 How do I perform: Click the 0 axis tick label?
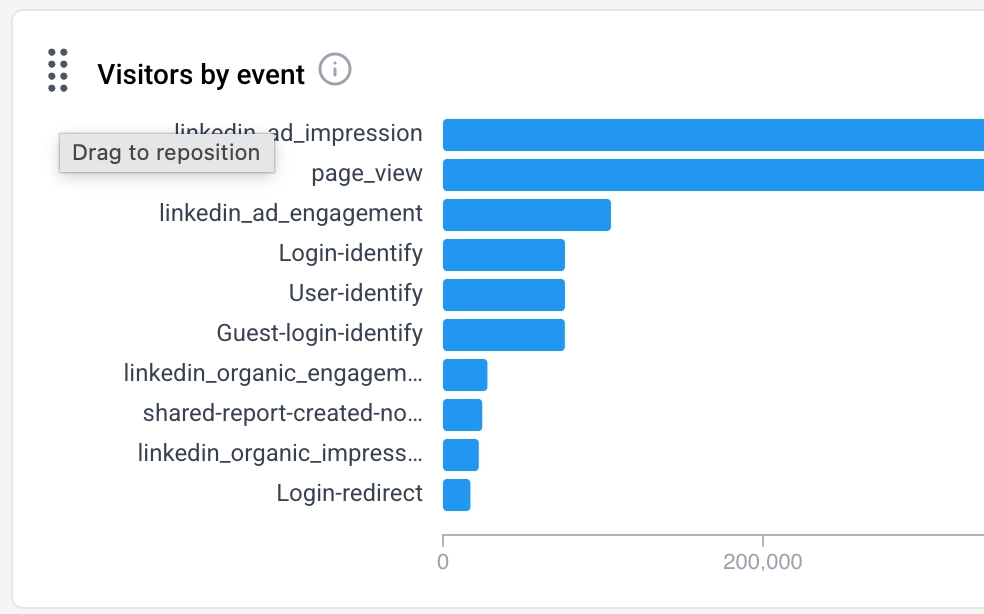443,562
